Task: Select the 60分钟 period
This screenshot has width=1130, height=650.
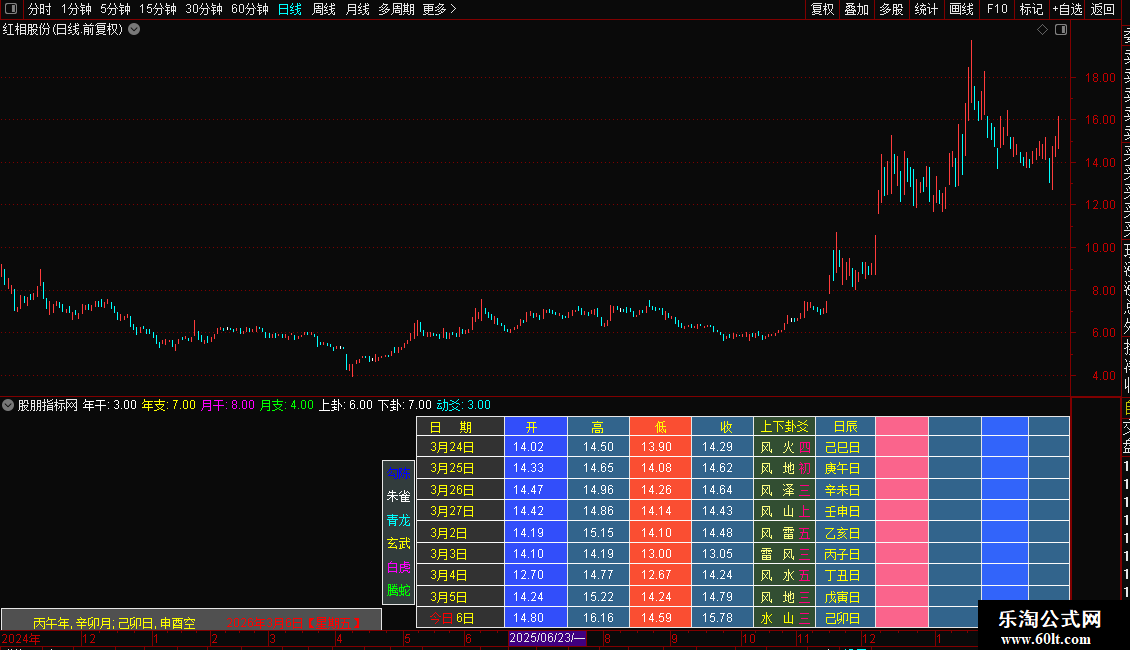Action: [250, 9]
